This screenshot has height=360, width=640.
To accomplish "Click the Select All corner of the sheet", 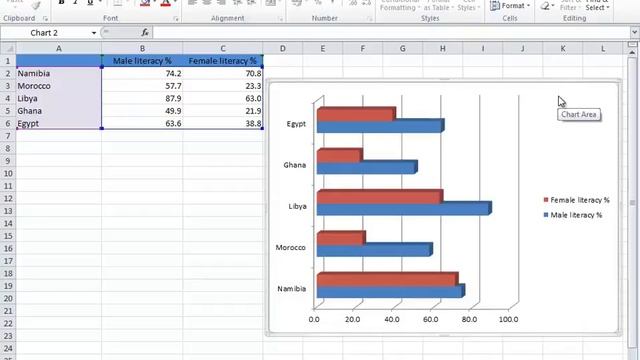I will pyautogui.click(x=8, y=49).
